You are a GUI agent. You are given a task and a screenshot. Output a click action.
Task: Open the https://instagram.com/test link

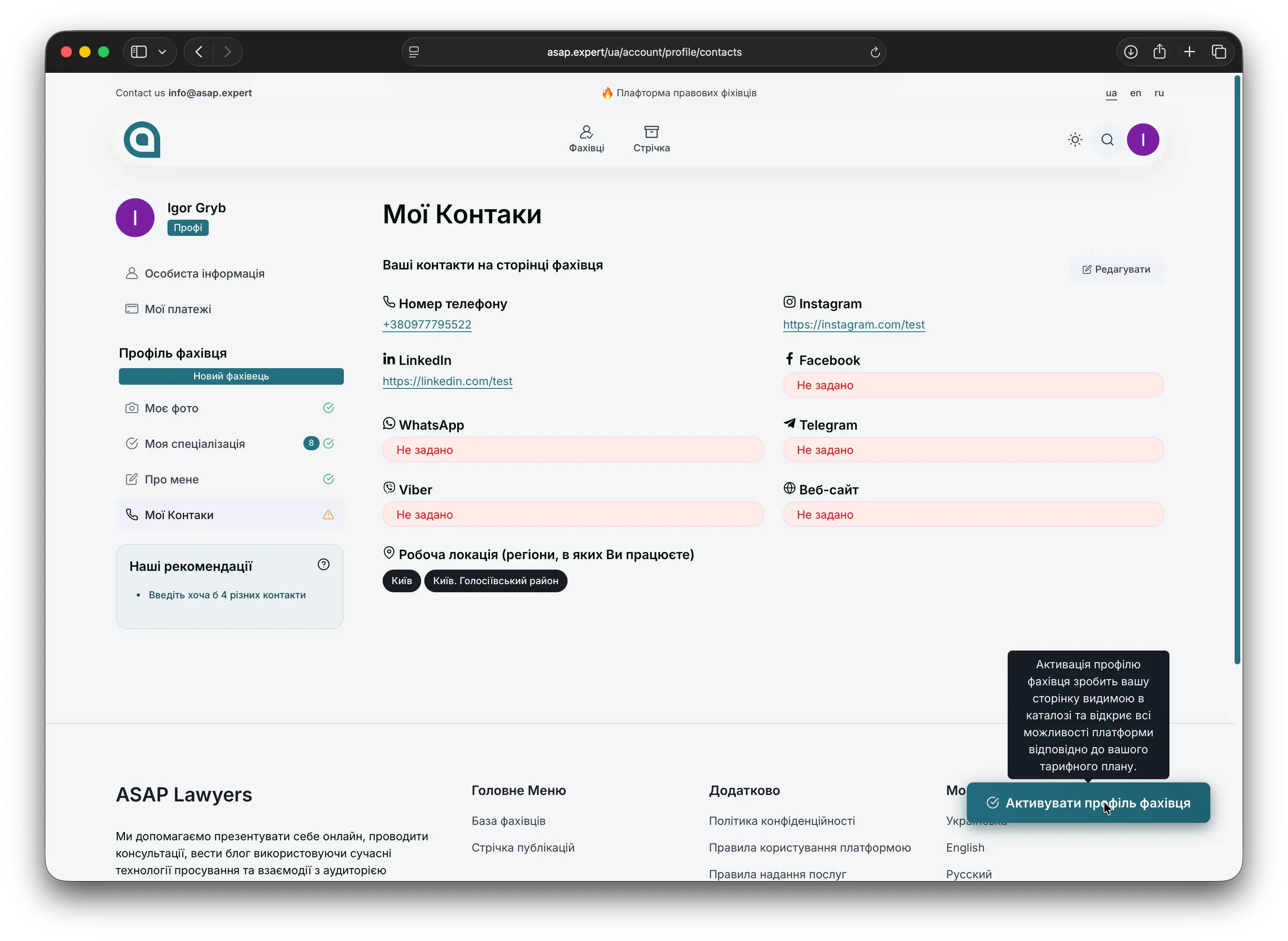point(853,325)
